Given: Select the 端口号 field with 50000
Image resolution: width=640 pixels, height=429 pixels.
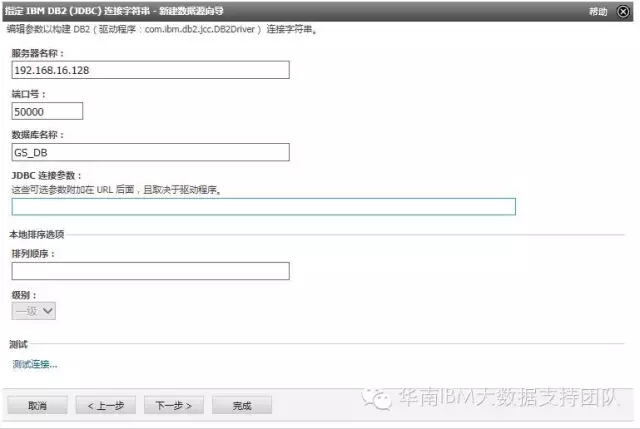Looking at the screenshot, I should point(47,111).
